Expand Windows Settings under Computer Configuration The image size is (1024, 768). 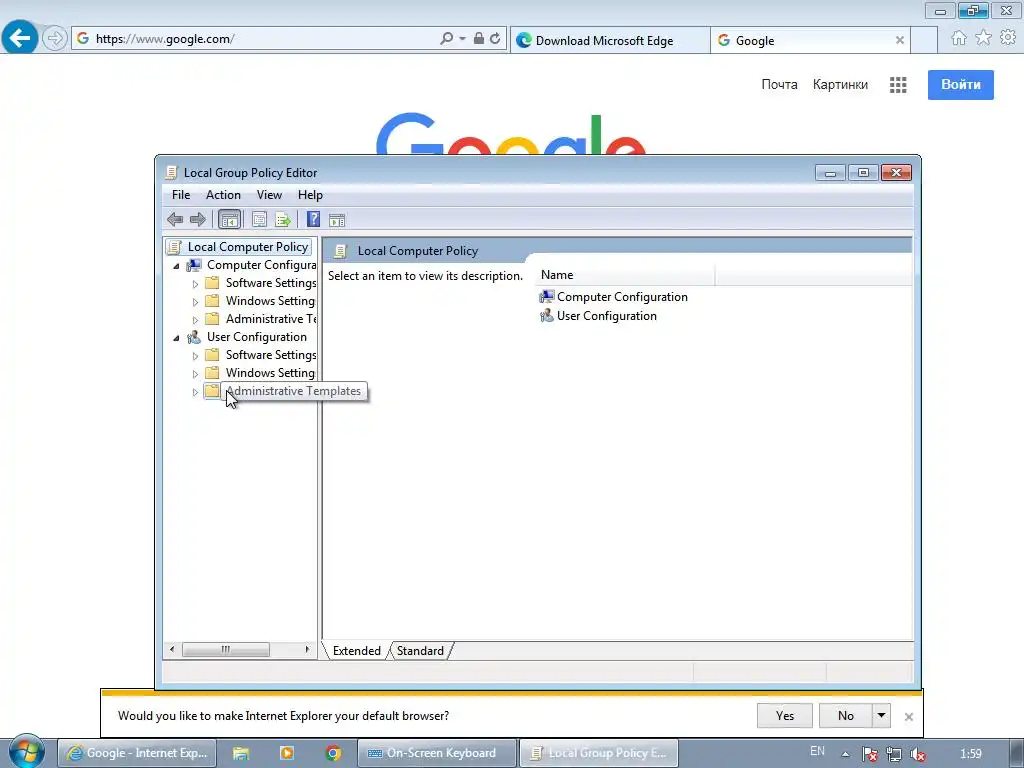tap(195, 302)
